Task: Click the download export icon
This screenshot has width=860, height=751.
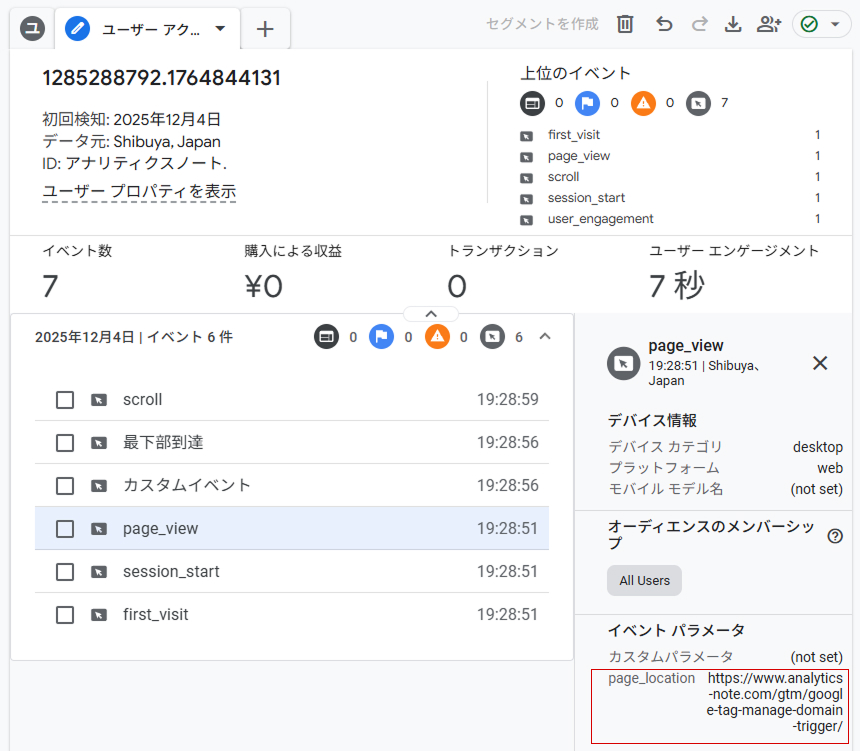Action: pos(733,24)
